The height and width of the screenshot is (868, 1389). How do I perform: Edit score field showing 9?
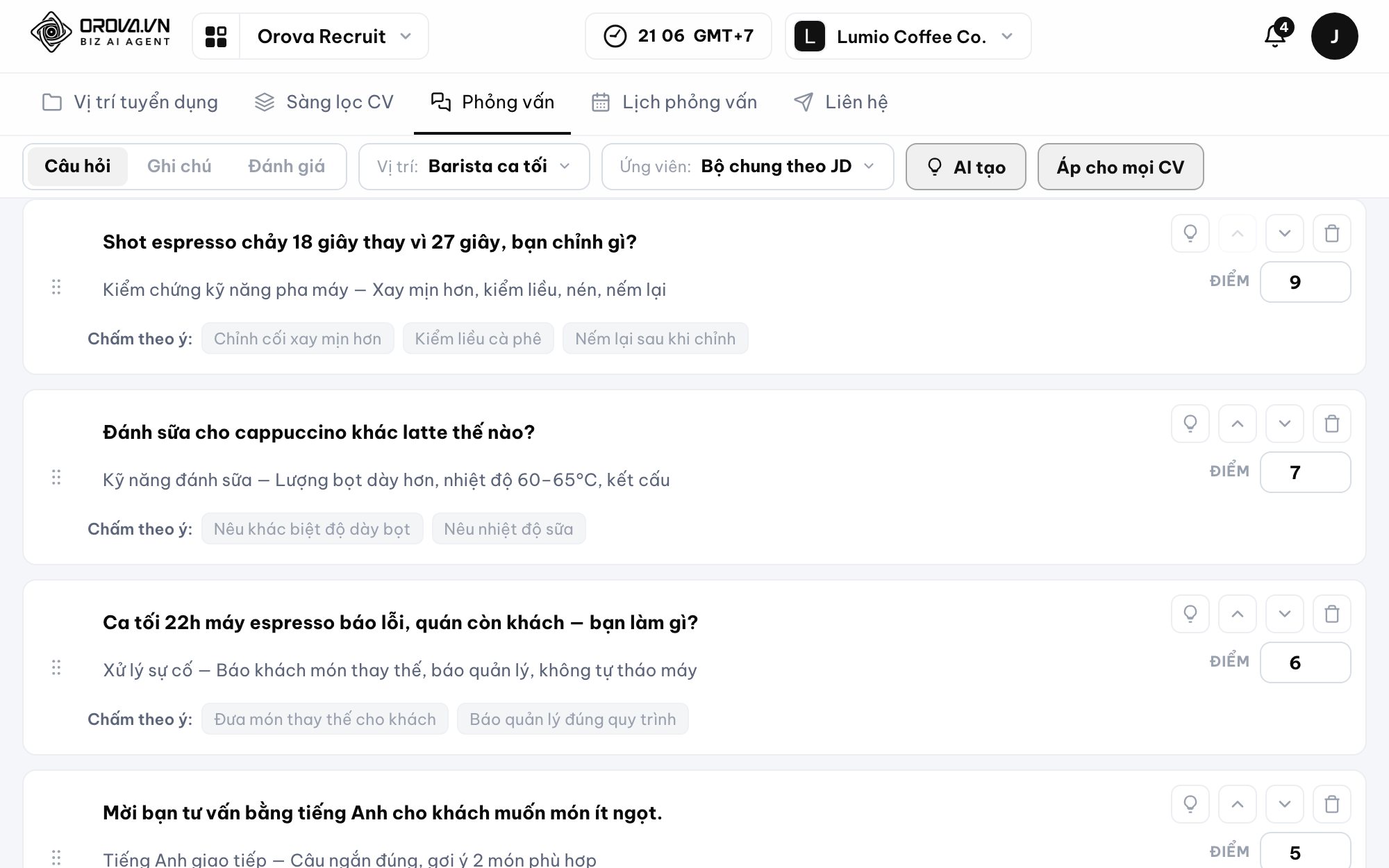click(x=1306, y=282)
